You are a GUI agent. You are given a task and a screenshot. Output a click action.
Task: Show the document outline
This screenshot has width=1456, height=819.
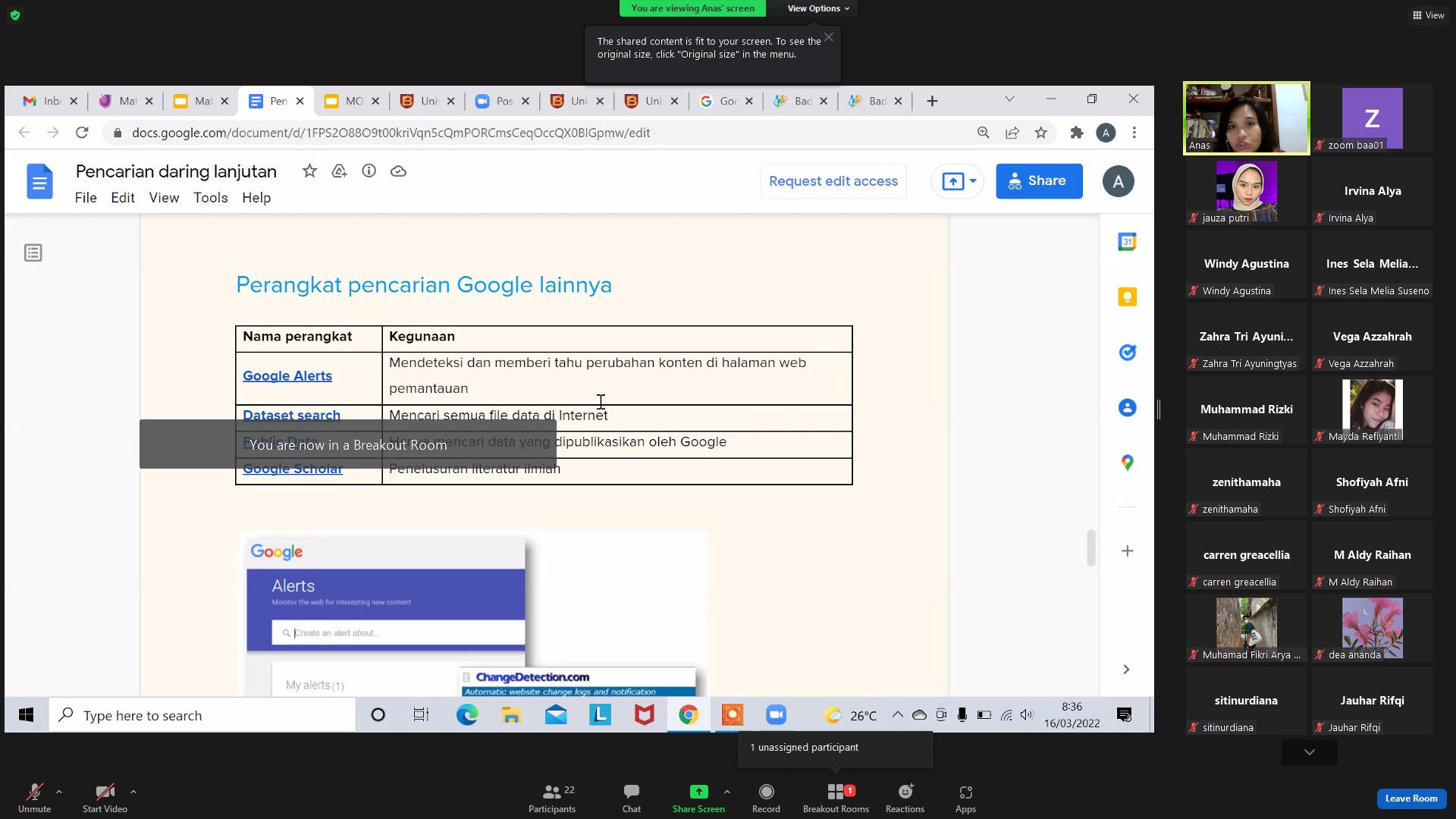[33, 253]
